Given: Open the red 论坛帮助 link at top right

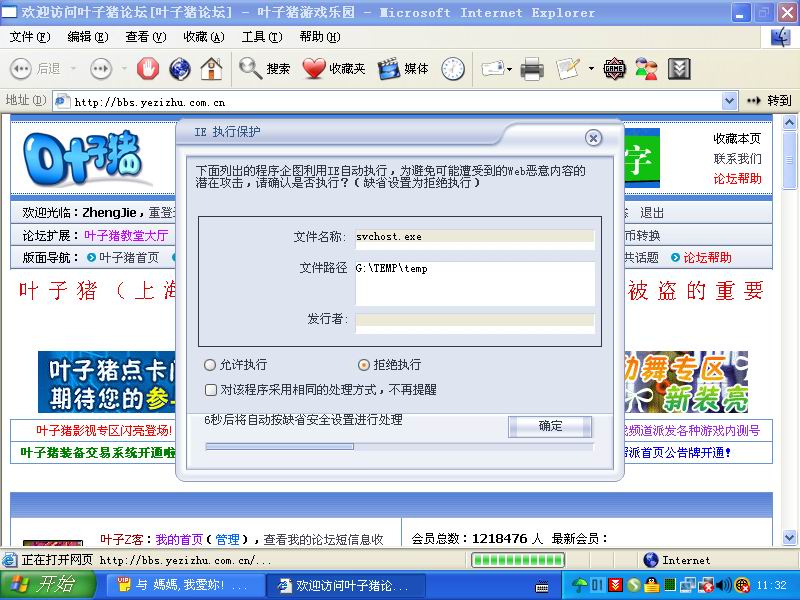Looking at the screenshot, I should [x=737, y=179].
